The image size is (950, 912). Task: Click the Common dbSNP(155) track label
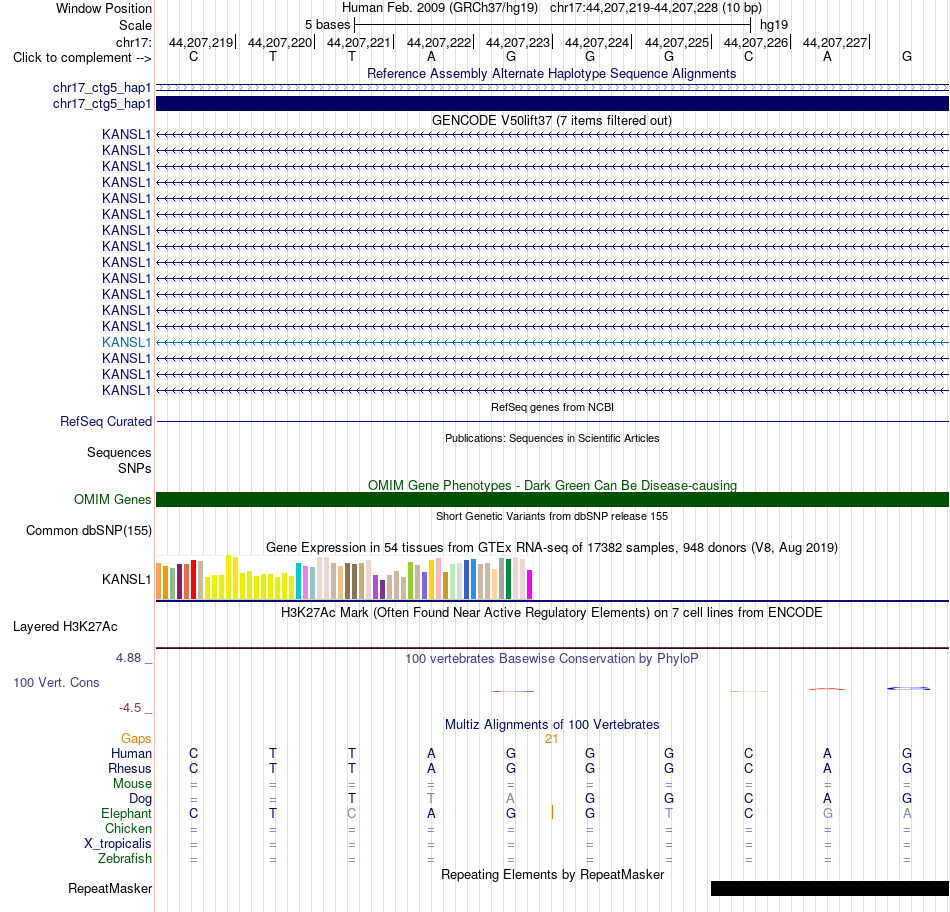88,530
